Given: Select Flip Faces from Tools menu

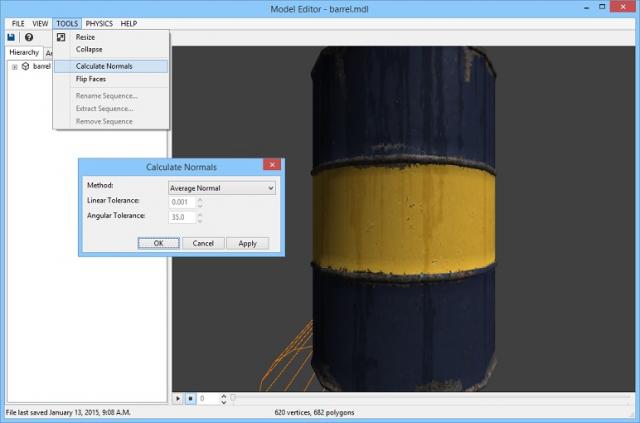Looking at the screenshot, I should [x=90, y=78].
